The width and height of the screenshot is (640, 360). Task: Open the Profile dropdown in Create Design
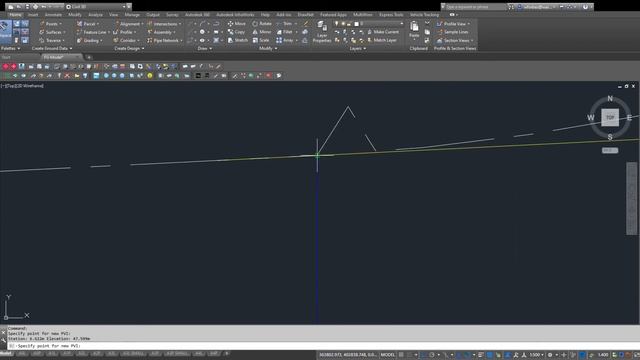(125, 32)
